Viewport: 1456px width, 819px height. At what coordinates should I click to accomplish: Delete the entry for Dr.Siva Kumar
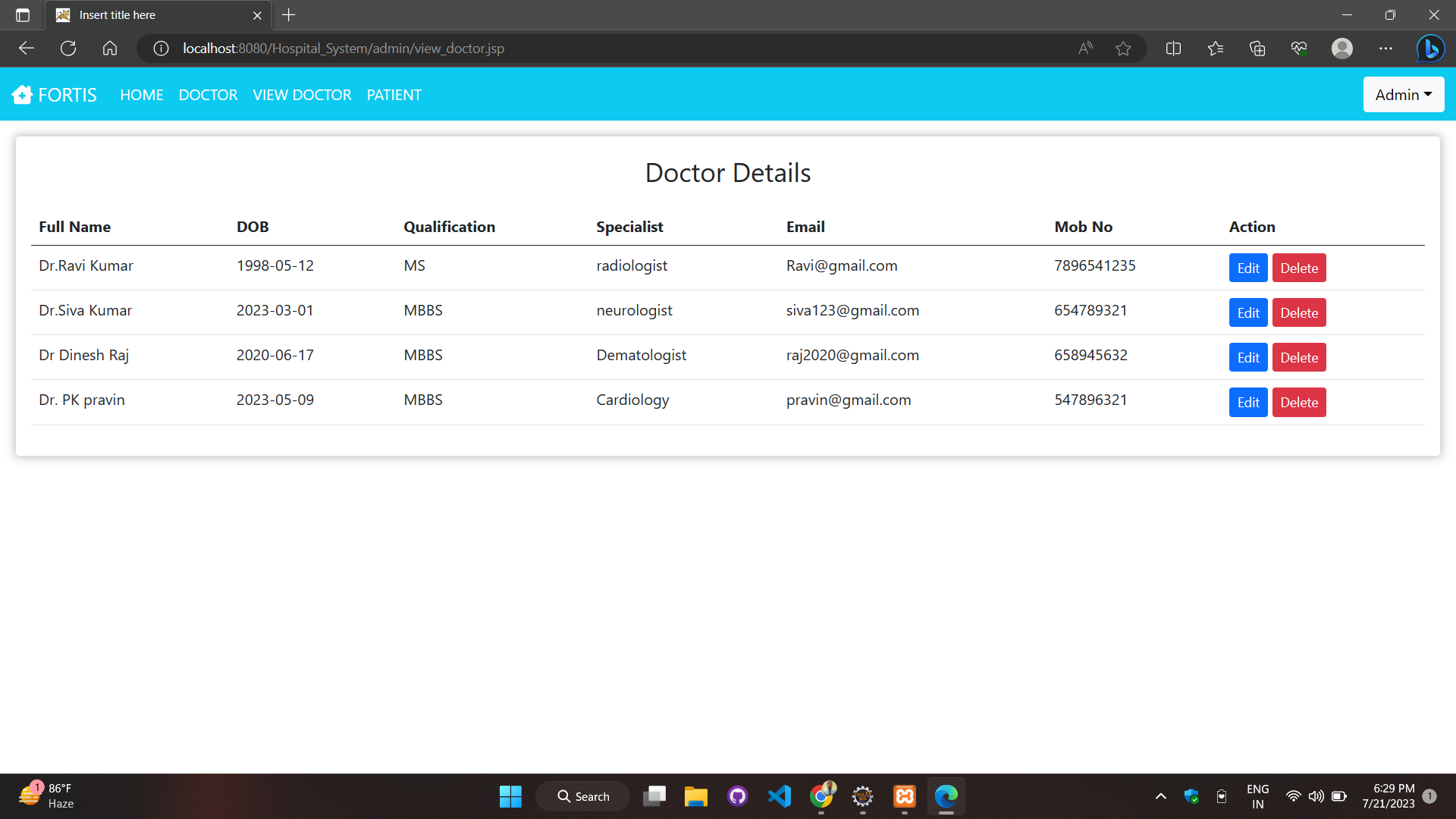click(1299, 312)
